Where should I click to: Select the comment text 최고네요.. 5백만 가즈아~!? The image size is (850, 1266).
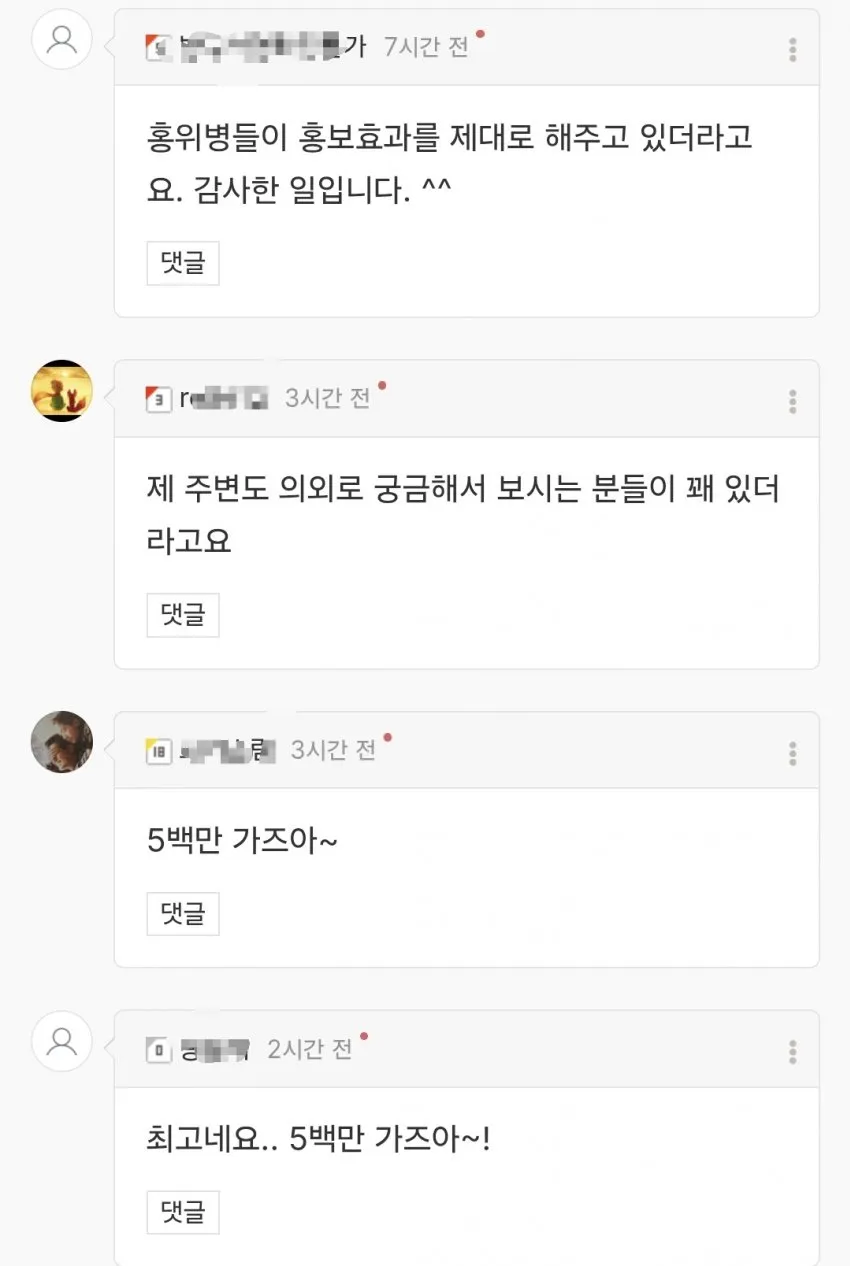[x=319, y=1139]
